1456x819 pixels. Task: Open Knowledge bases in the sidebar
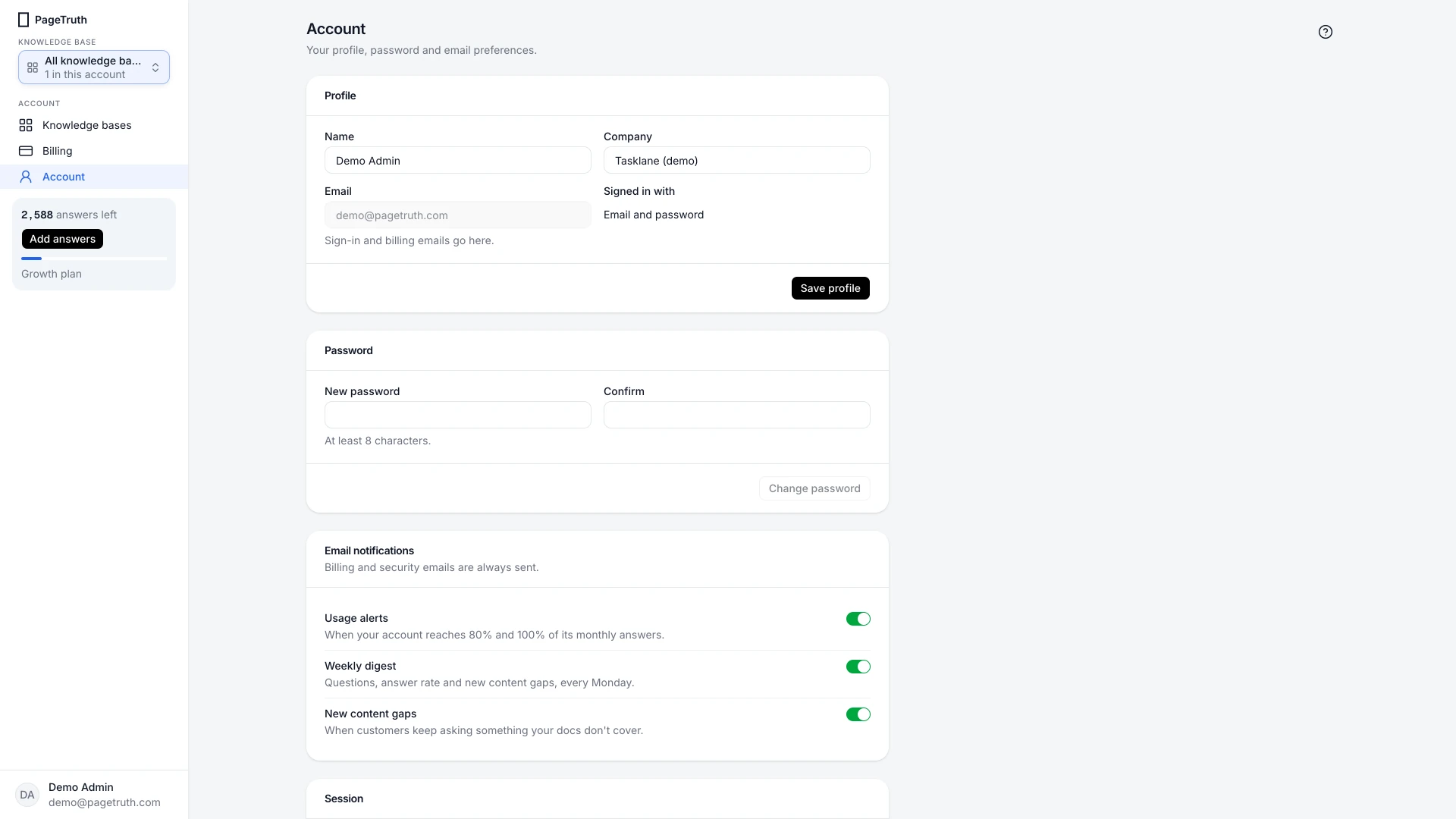[x=94, y=125]
